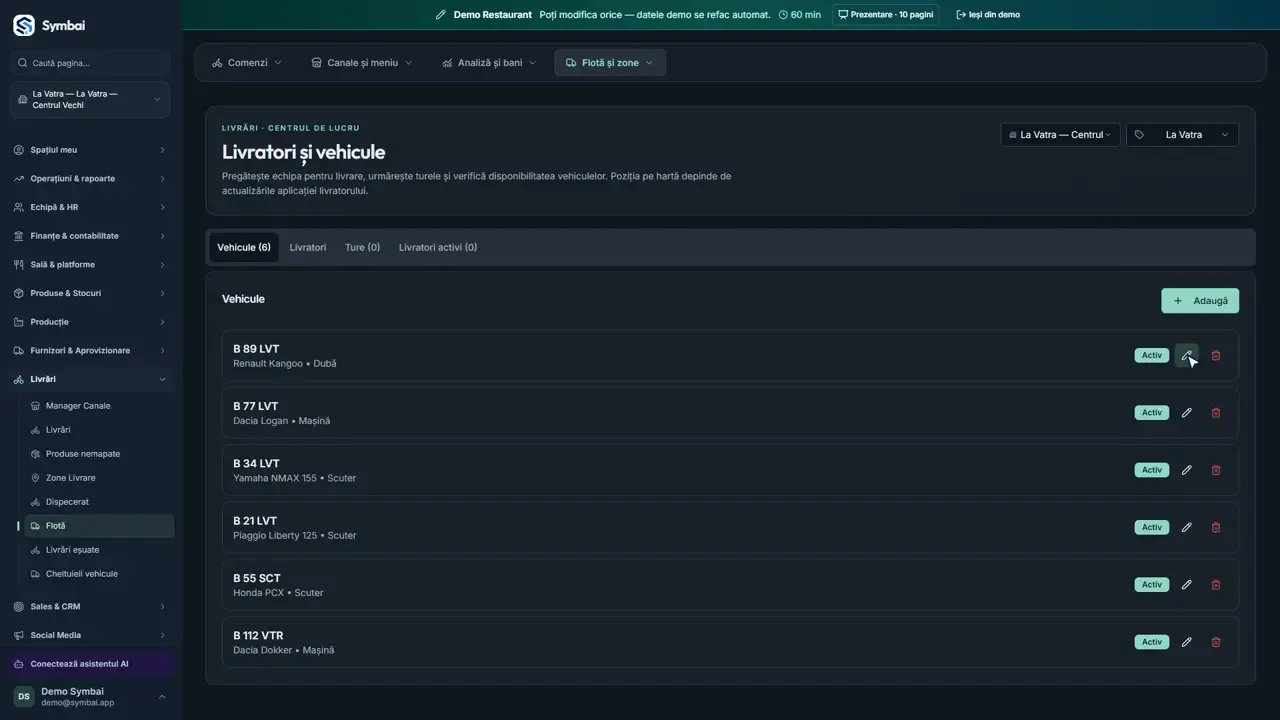Click the Symbai logo icon
1280x720 pixels.
click(24, 25)
